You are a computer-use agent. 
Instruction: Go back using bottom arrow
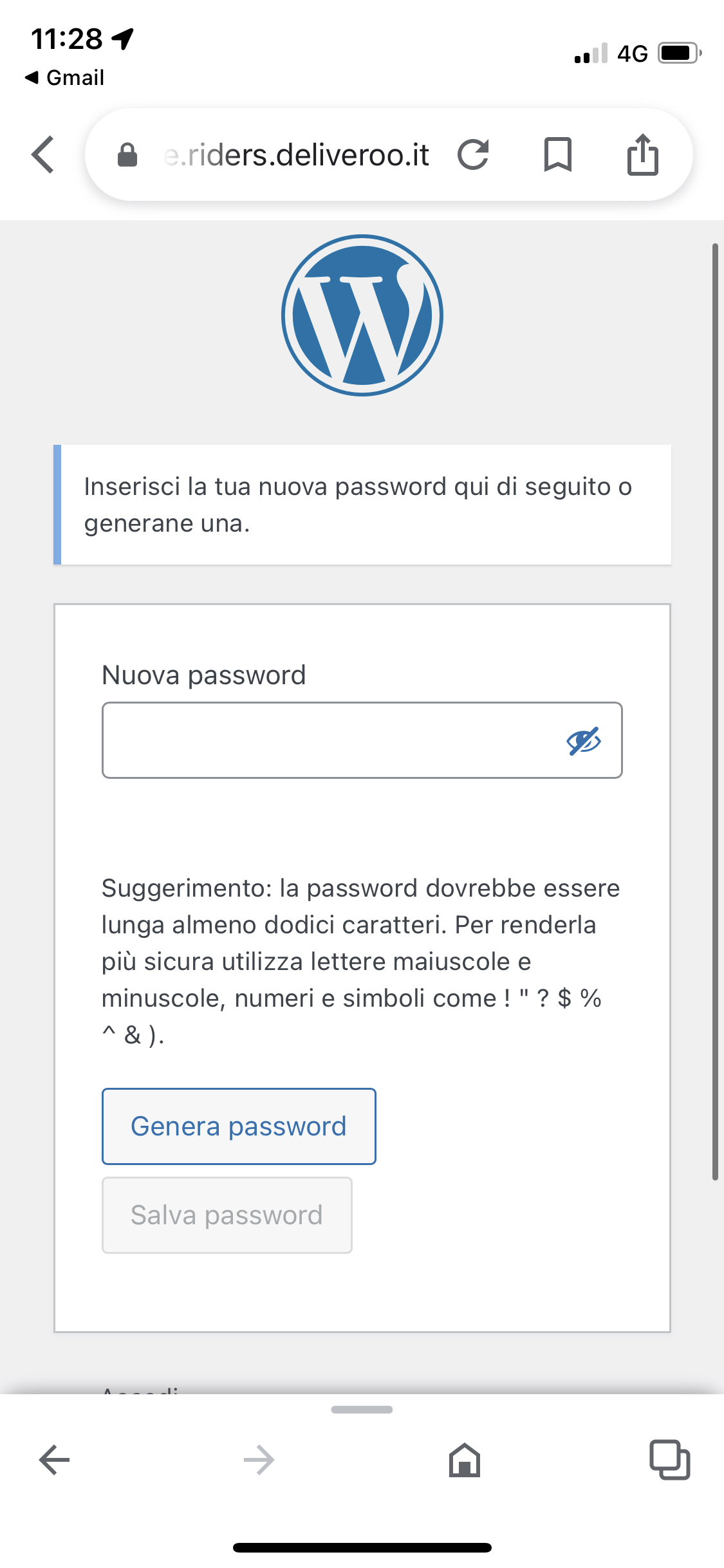(54, 1459)
